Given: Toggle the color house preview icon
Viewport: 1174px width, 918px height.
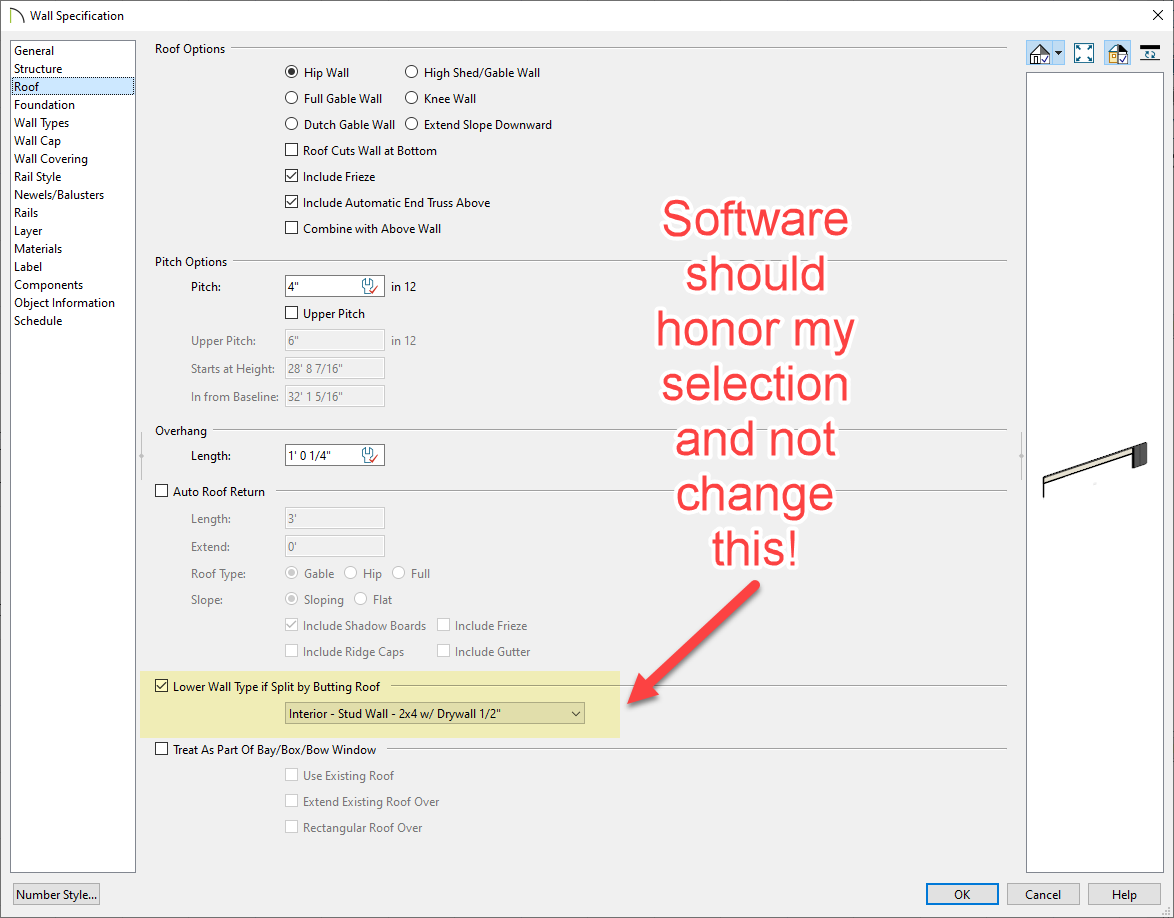Looking at the screenshot, I should (1117, 54).
